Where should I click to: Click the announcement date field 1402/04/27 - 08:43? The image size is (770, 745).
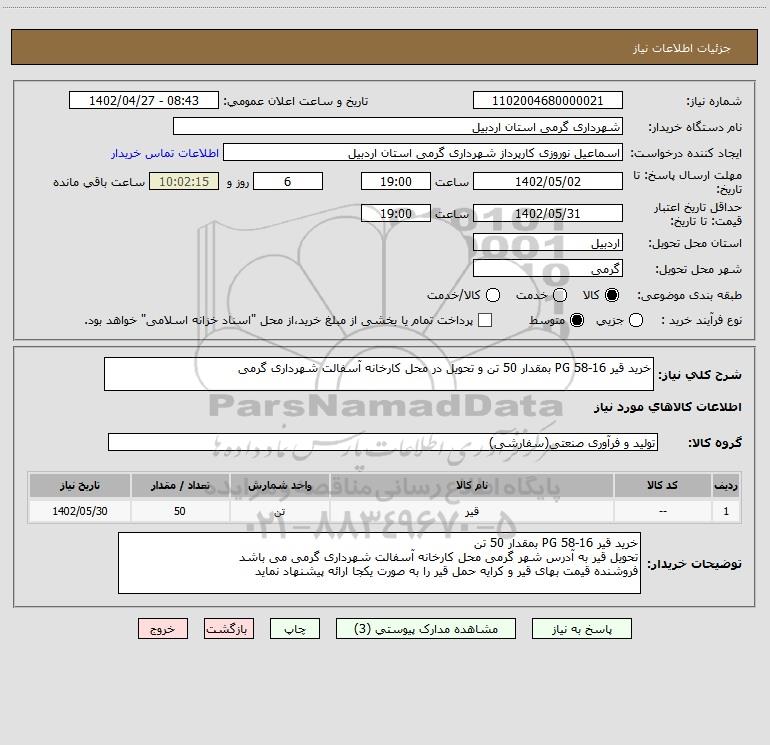tap(144, 101)
